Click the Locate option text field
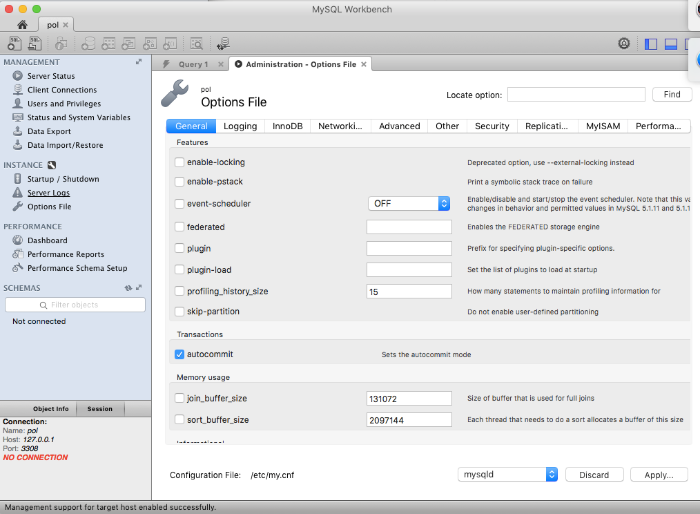Viewport: 700px width, 514px height. [576, 94]
